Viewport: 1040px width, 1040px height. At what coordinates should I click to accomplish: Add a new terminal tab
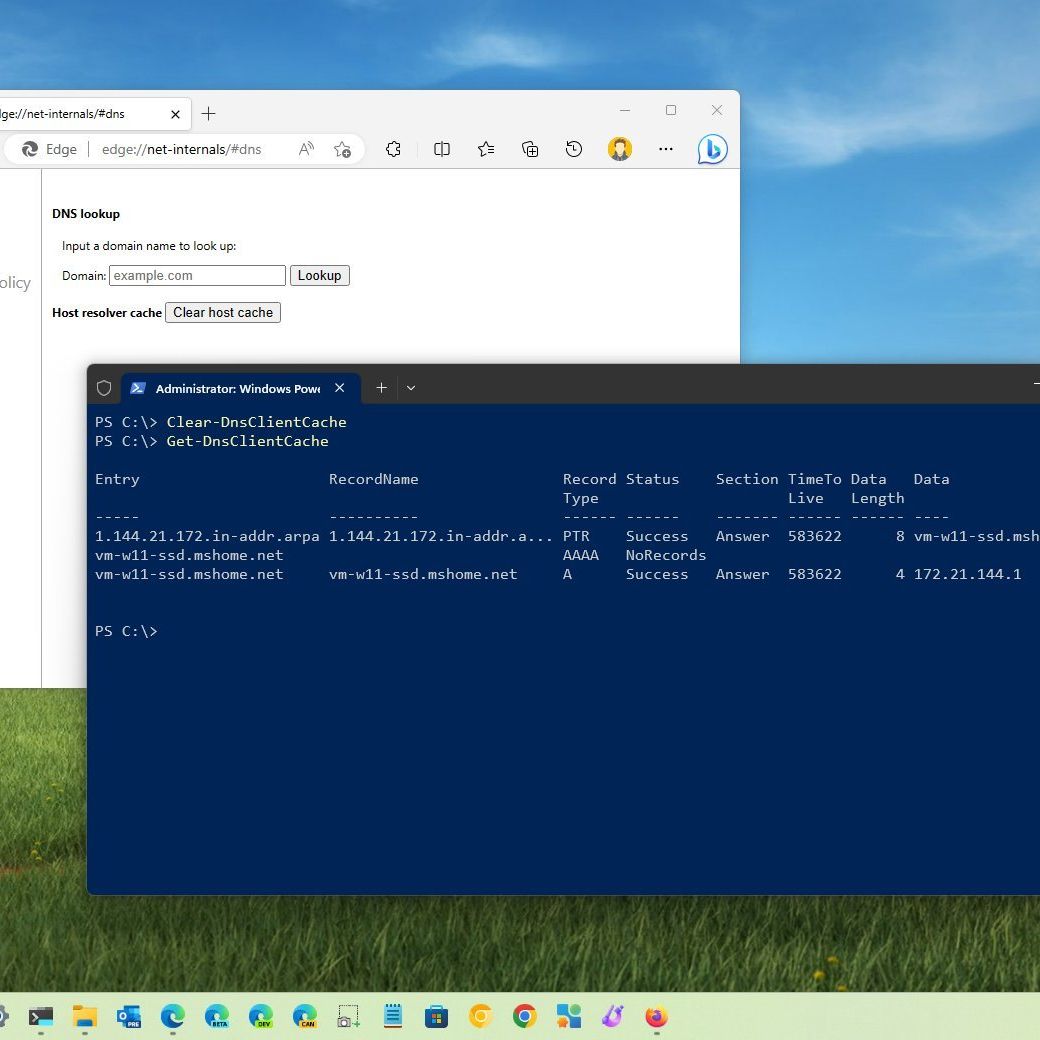[x=381, y=388]
